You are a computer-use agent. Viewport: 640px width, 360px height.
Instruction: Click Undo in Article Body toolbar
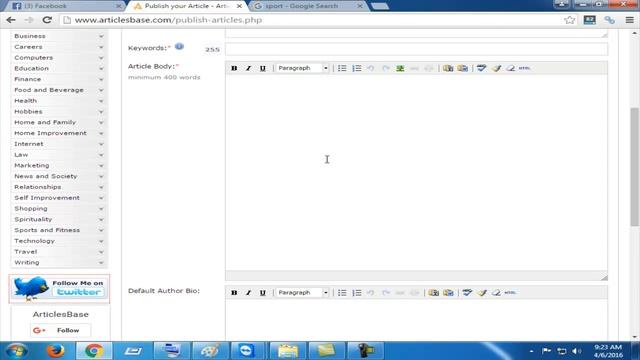pos(371,68)
